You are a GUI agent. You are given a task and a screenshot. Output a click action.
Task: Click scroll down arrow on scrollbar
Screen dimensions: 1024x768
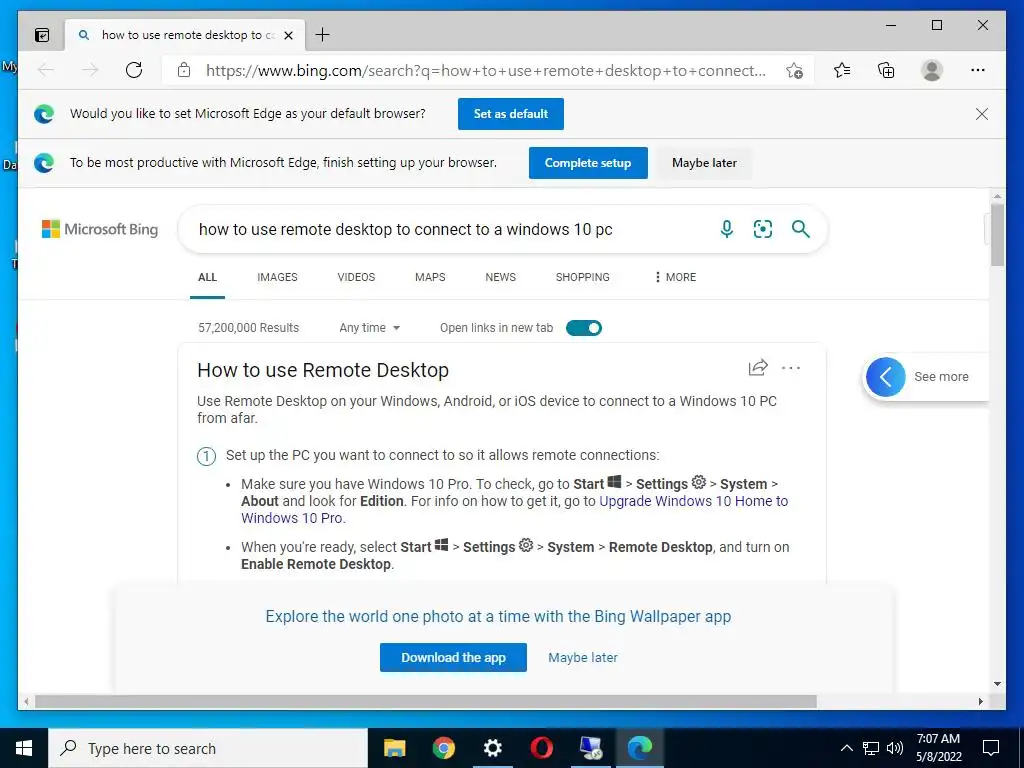[997, 684]
